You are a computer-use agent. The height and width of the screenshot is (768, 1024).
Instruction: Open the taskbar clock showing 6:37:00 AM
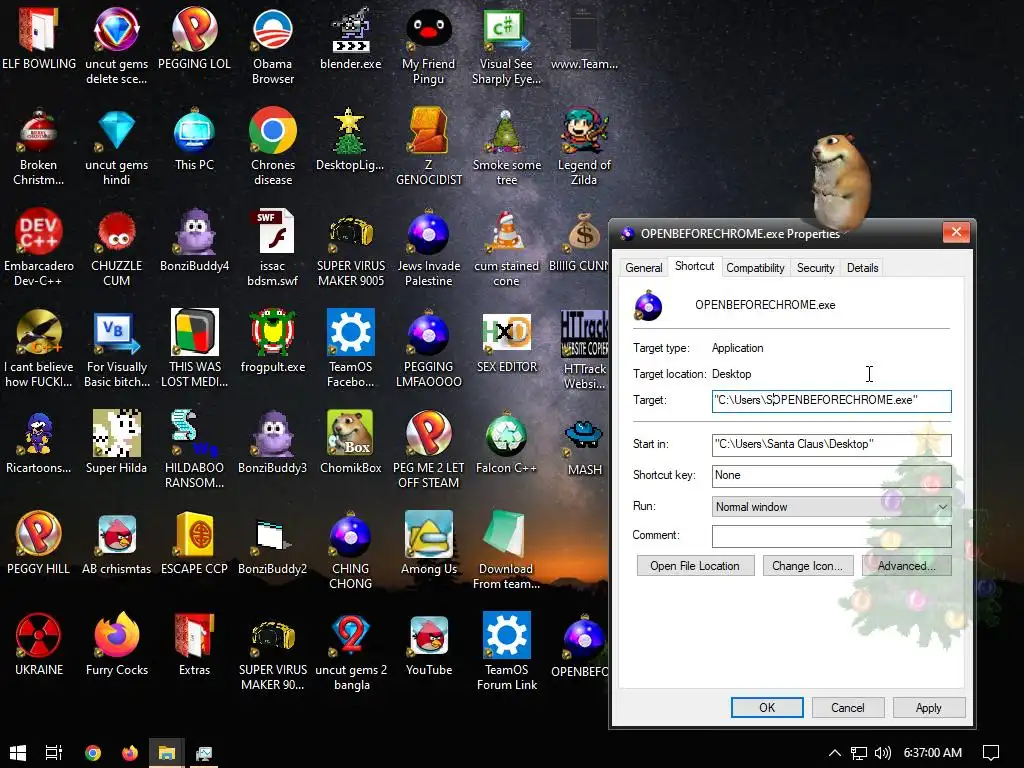pos(933,753)
